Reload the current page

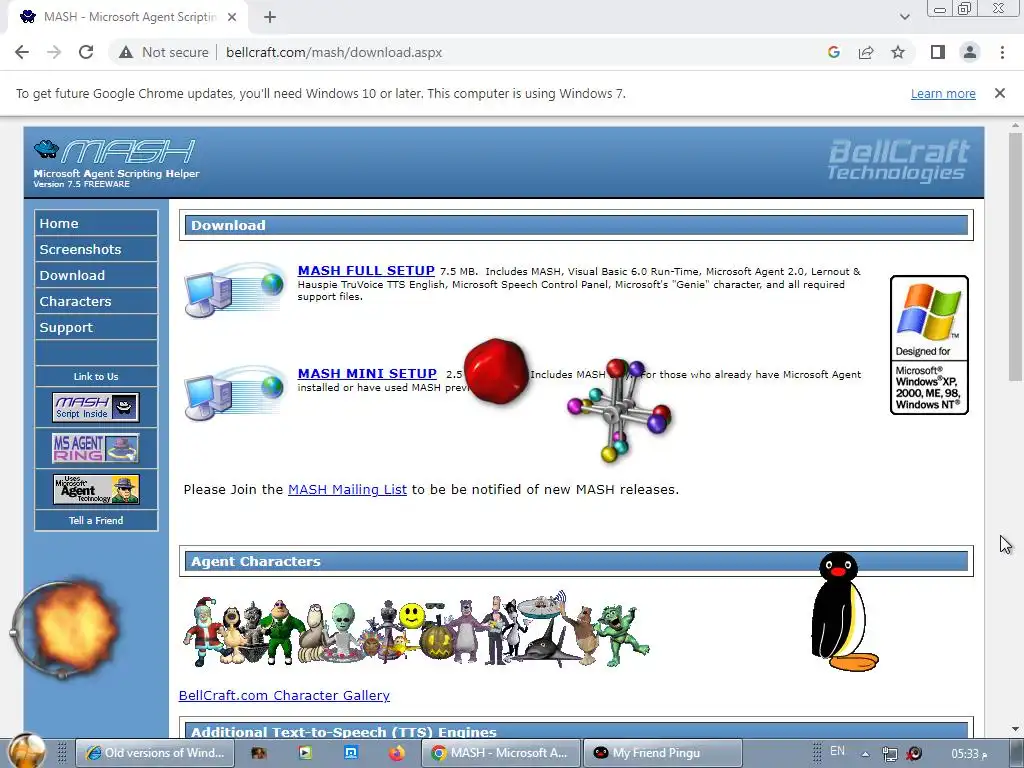point(86,52)
